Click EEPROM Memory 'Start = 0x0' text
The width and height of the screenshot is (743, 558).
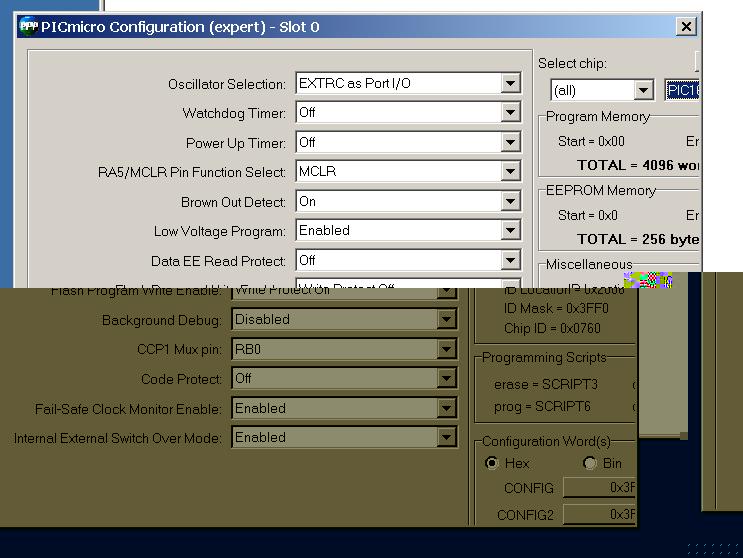click(x=588, y=215)
